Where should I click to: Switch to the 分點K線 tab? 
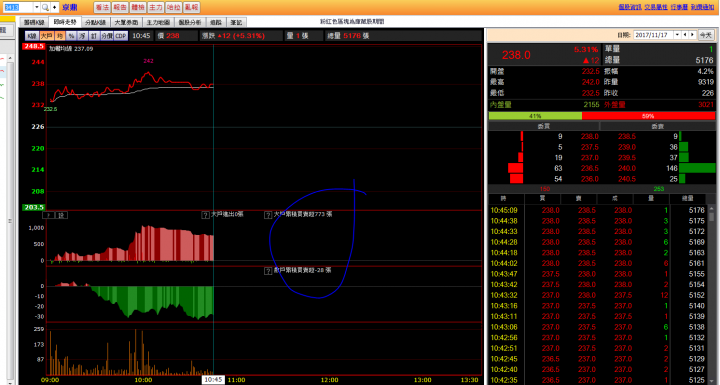coord(96,22)
